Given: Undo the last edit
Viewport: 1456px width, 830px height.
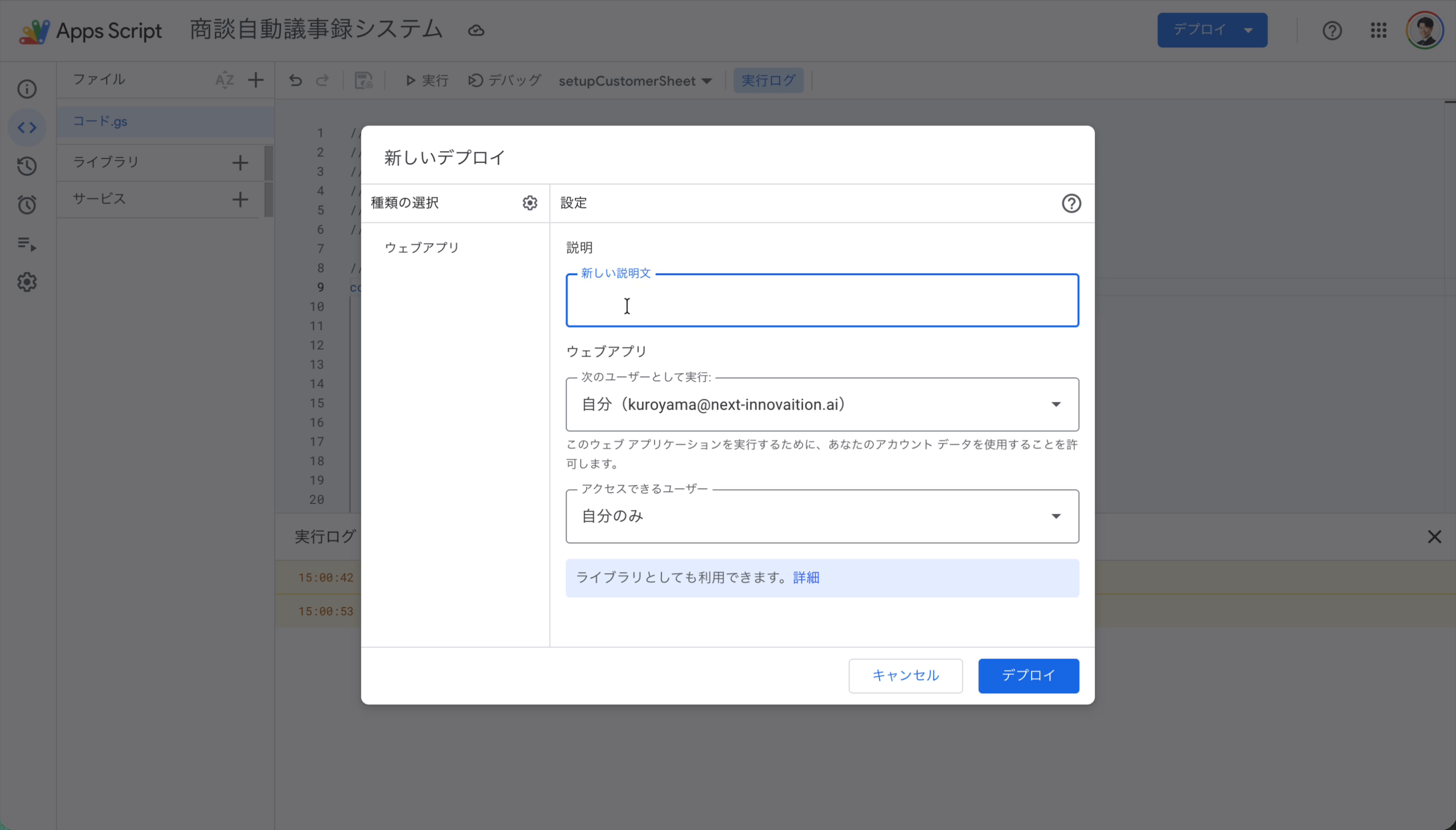Looking at the screenshot, I should [x=294, y=81].
